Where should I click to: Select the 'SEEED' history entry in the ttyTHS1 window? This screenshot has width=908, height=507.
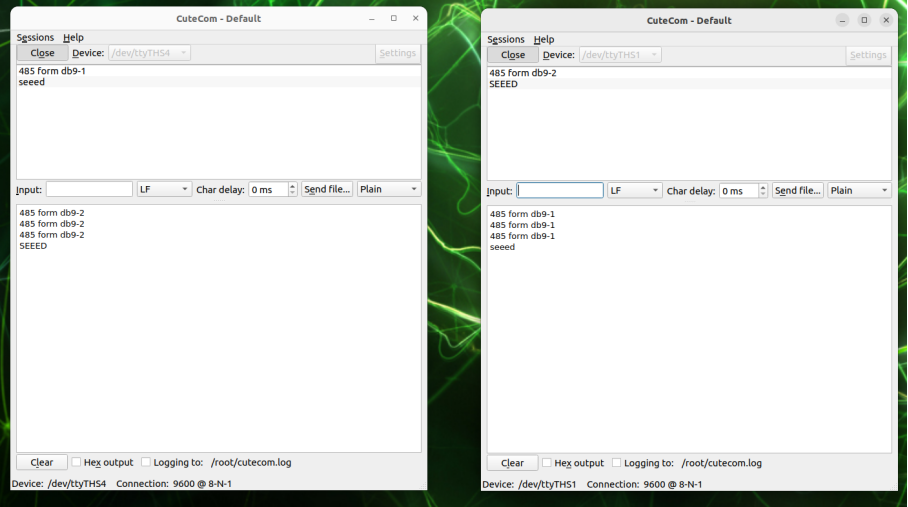pyautogui.click(x=504, y=84)
